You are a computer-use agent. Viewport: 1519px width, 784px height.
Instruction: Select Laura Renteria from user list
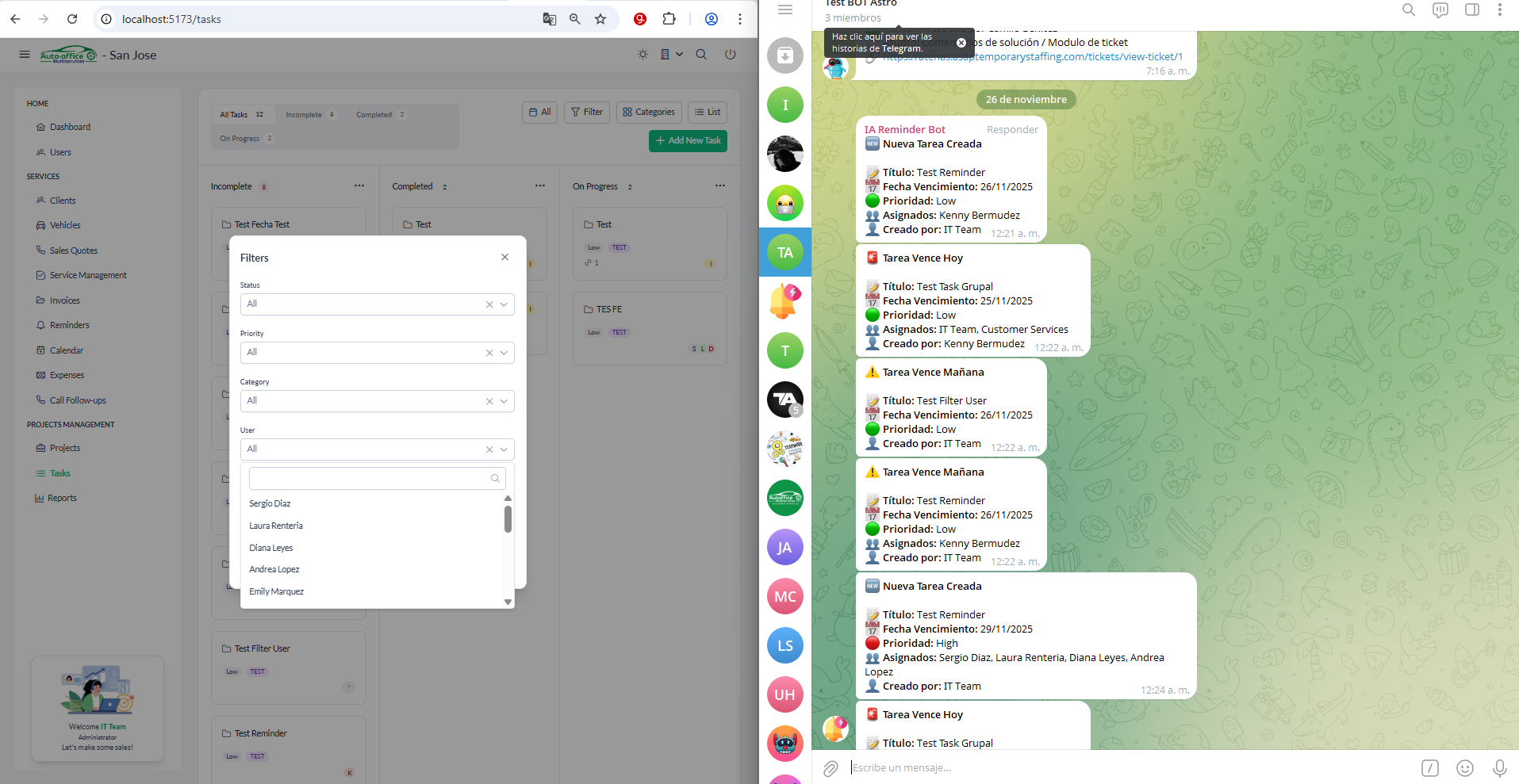[x=276, y=526]
